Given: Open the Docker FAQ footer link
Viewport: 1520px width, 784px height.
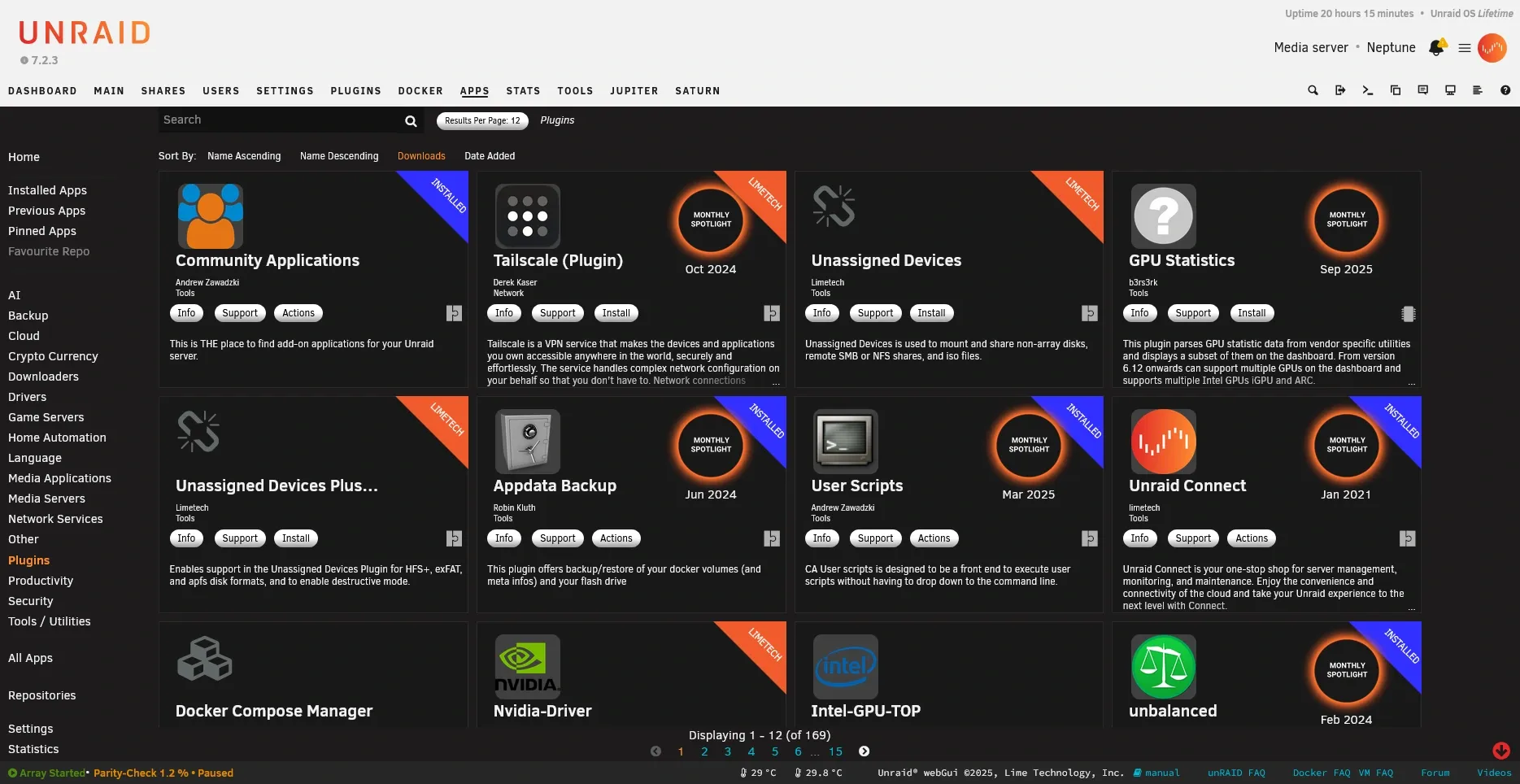Looking at the screenshot, I should (x=1322, y=773).
